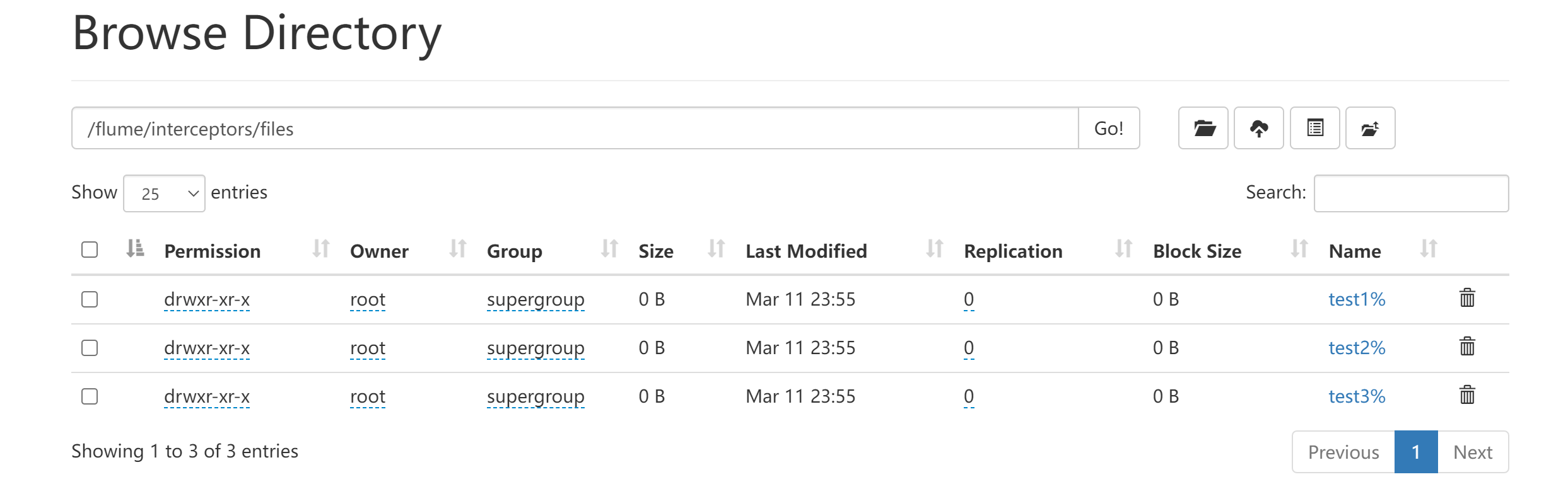Sort by Name column arrows
This screenshot has height=489, width=1568.
pos(1429,249)
